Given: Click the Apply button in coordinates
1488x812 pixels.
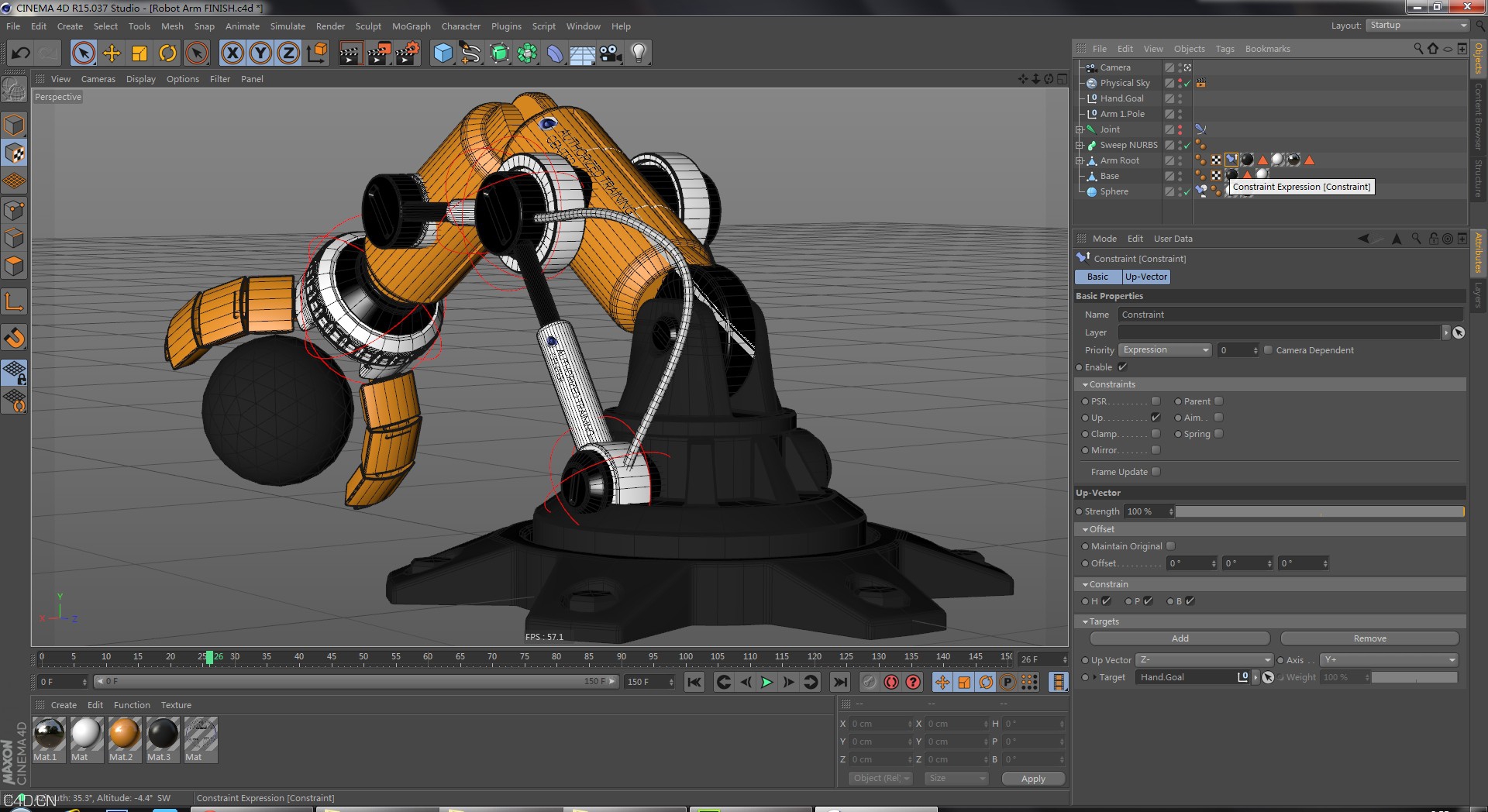Looking at the screenshot, I should coord(1032,779).
